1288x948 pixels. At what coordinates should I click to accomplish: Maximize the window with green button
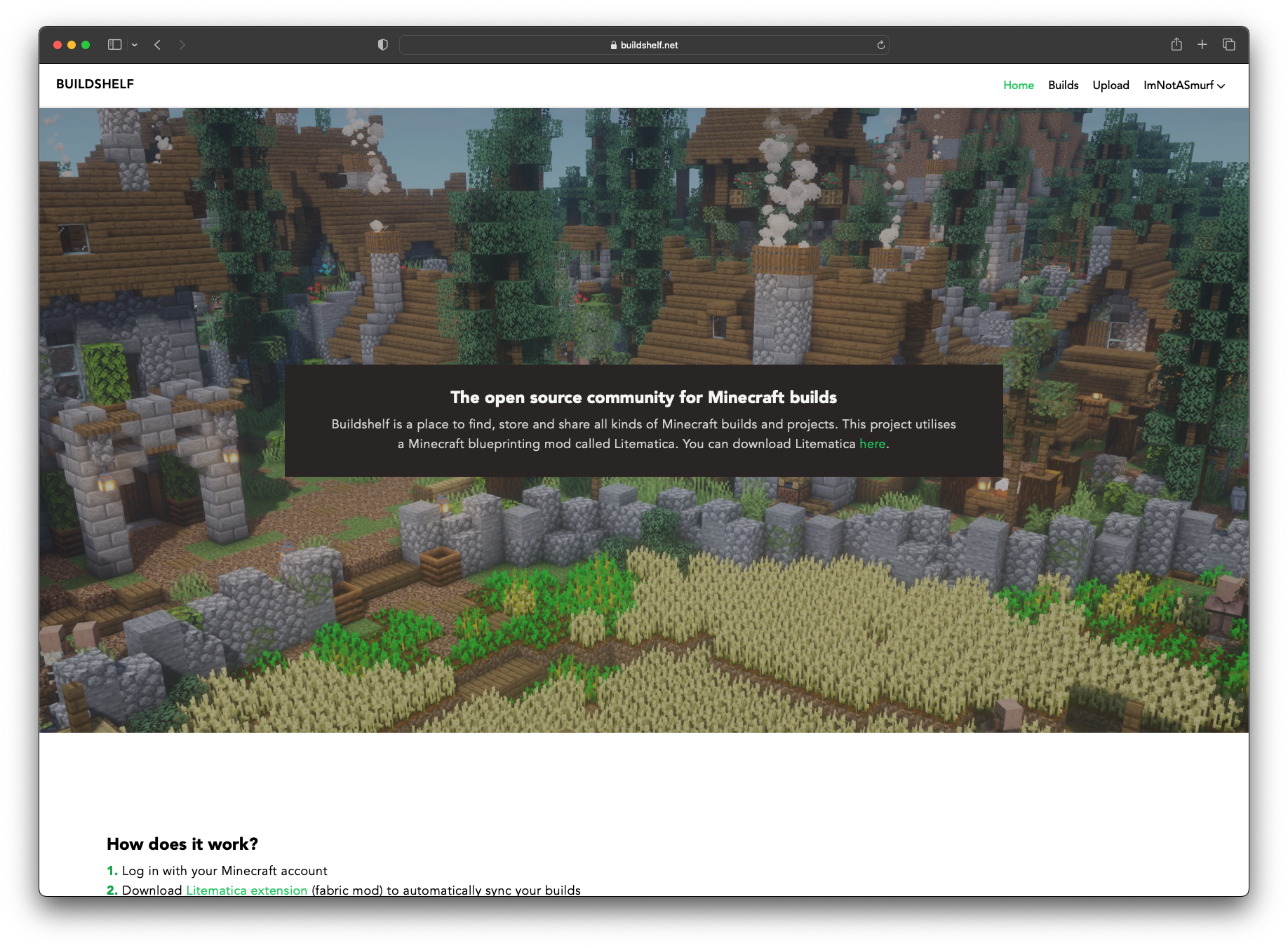click(x=86, y=45)
